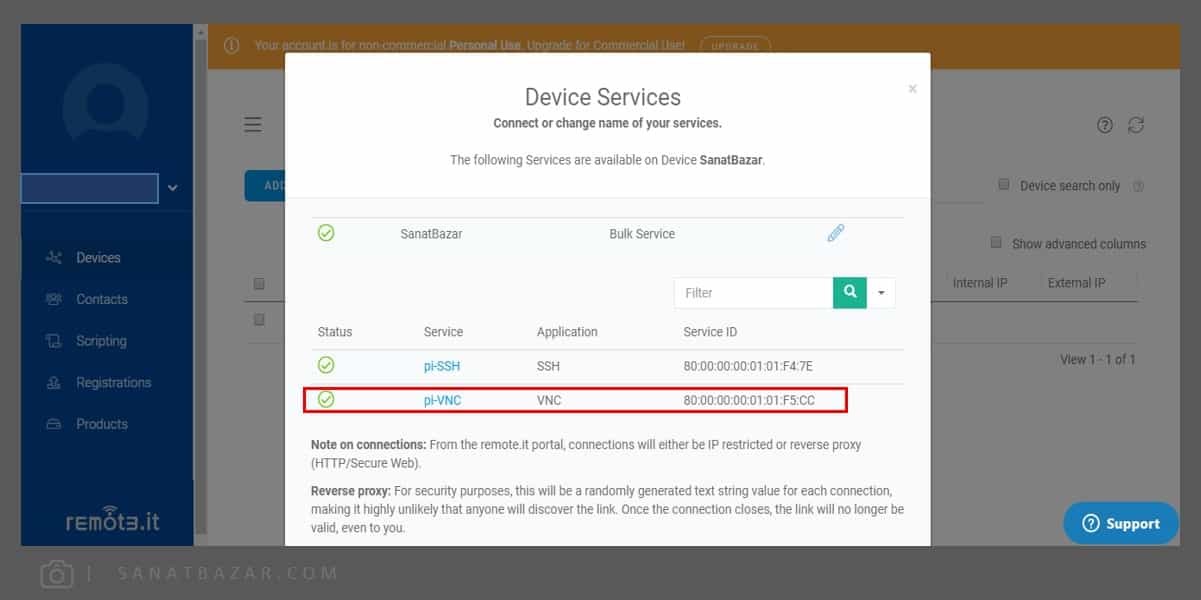This screenshot has width=1201, height=600.
Task: Toggle select-all checkbox in table header
Action: coord(259,284)
